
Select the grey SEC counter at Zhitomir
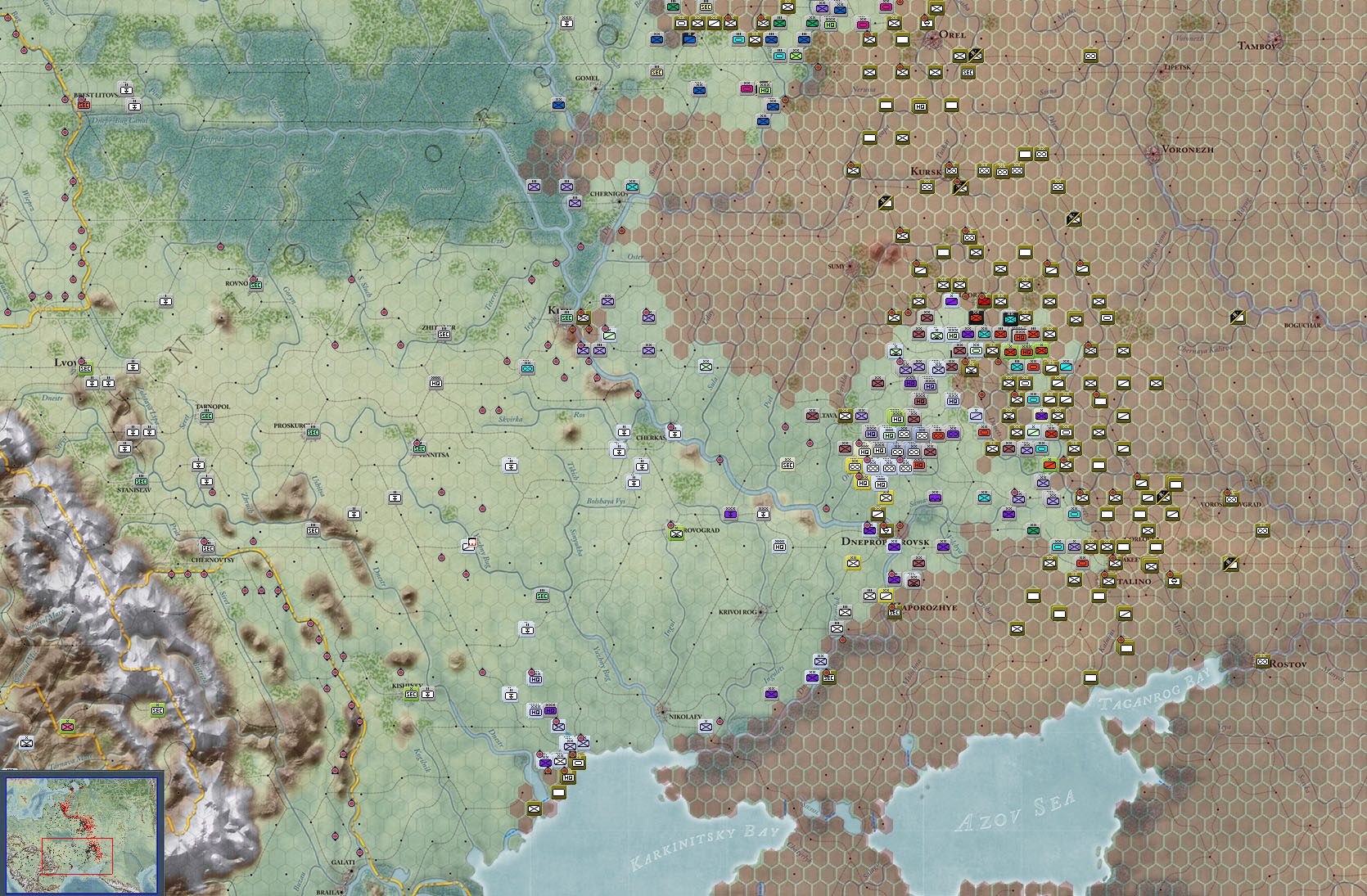click(x=444, y=334)
